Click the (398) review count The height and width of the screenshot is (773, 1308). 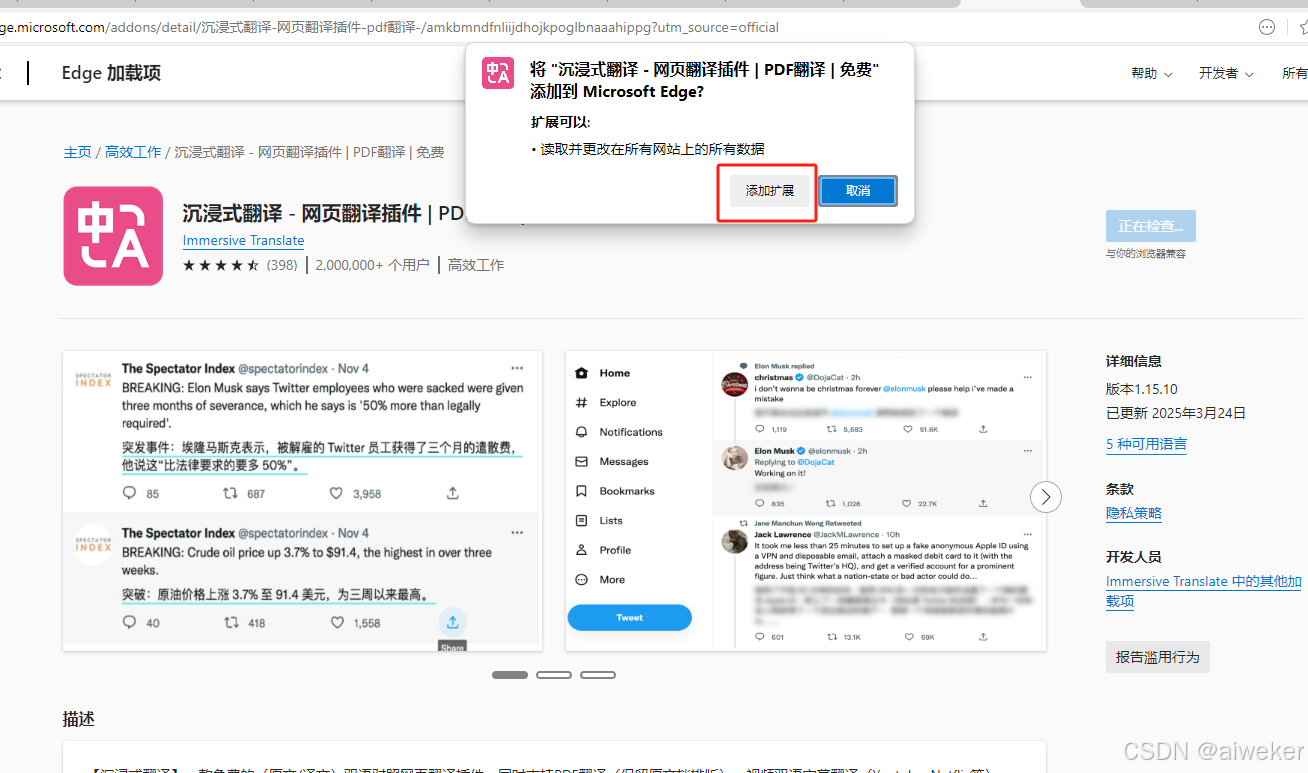[x=282, y=265]
